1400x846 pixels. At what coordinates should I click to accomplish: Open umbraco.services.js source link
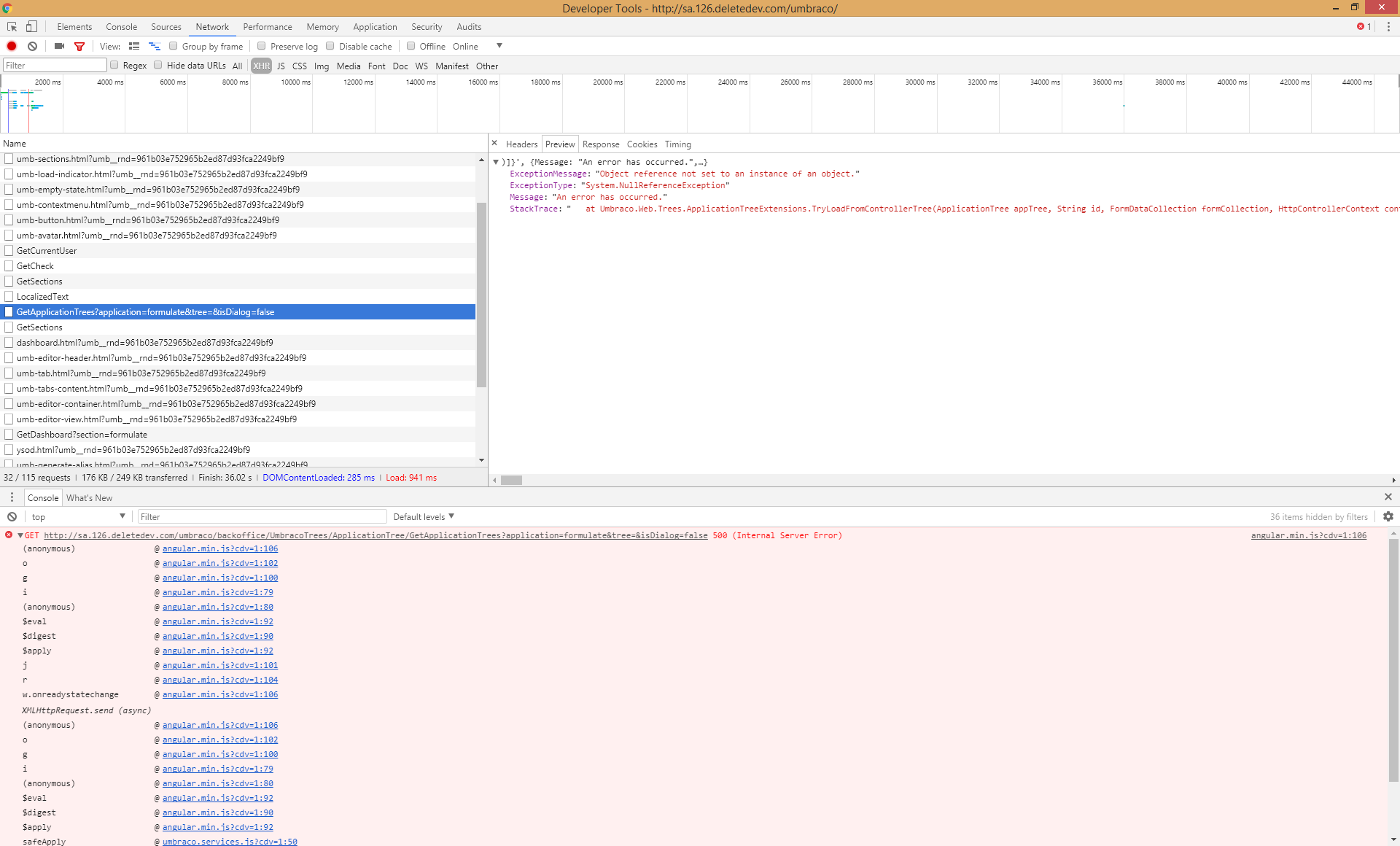230,842
